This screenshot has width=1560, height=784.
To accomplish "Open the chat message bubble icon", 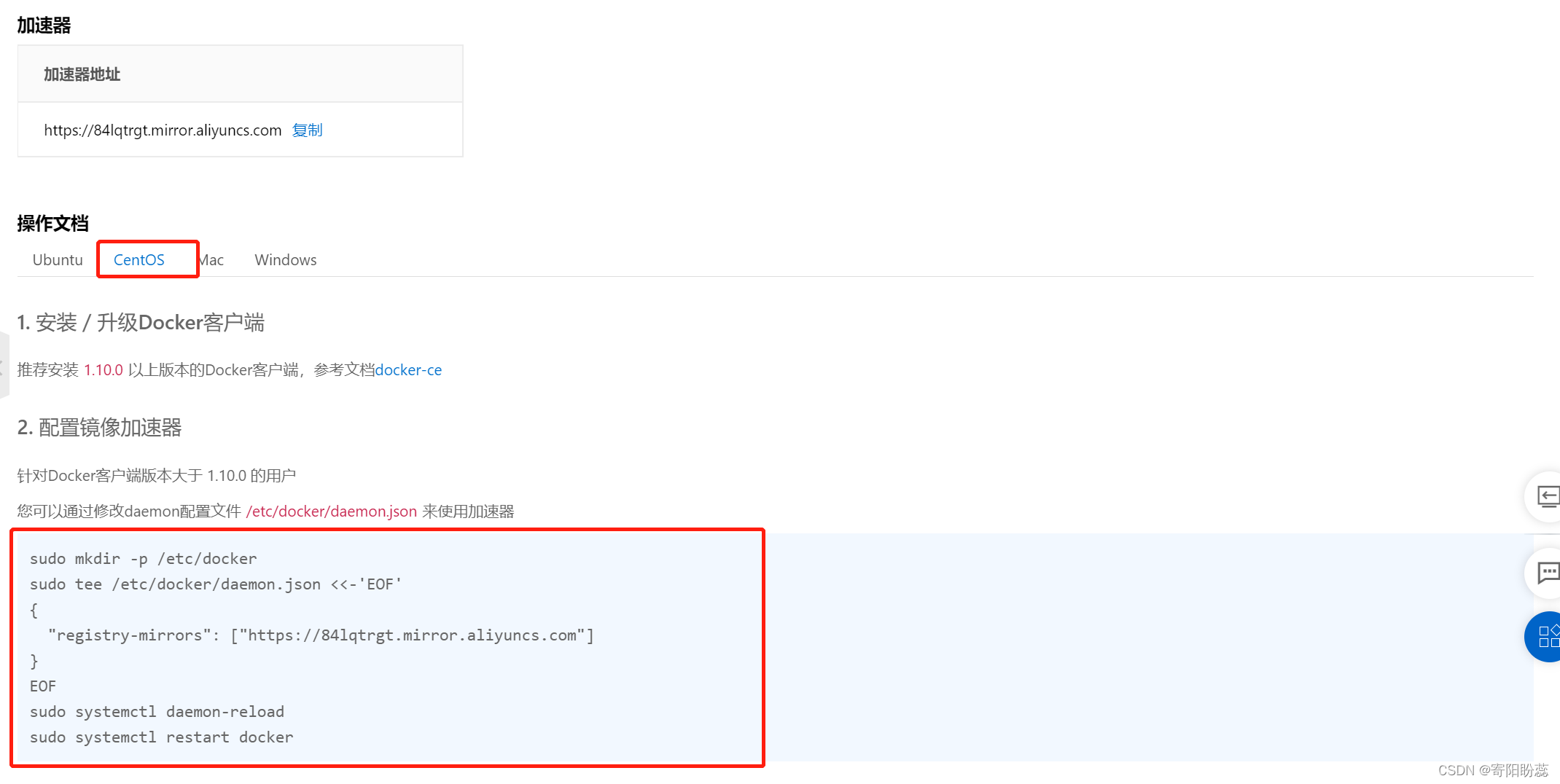I will click(x=1547, y=573).
